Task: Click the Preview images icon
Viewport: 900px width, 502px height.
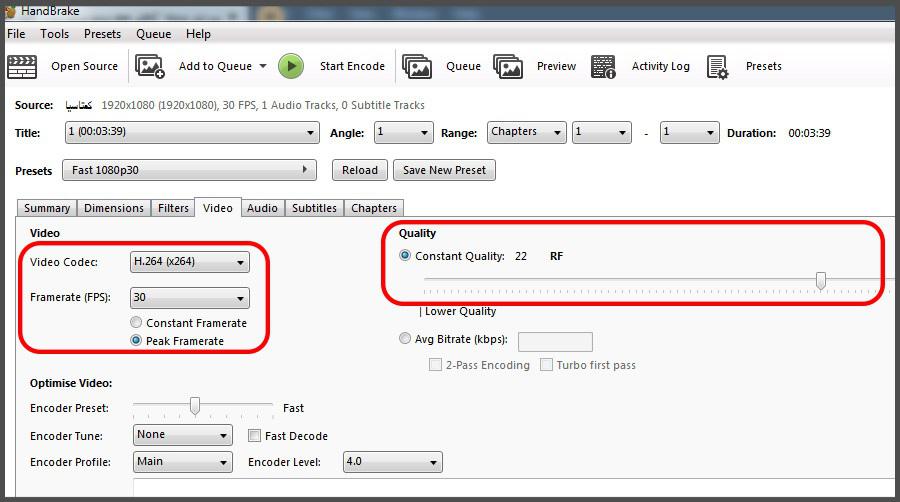Action: pyautogui.click(x=508, y=67)
